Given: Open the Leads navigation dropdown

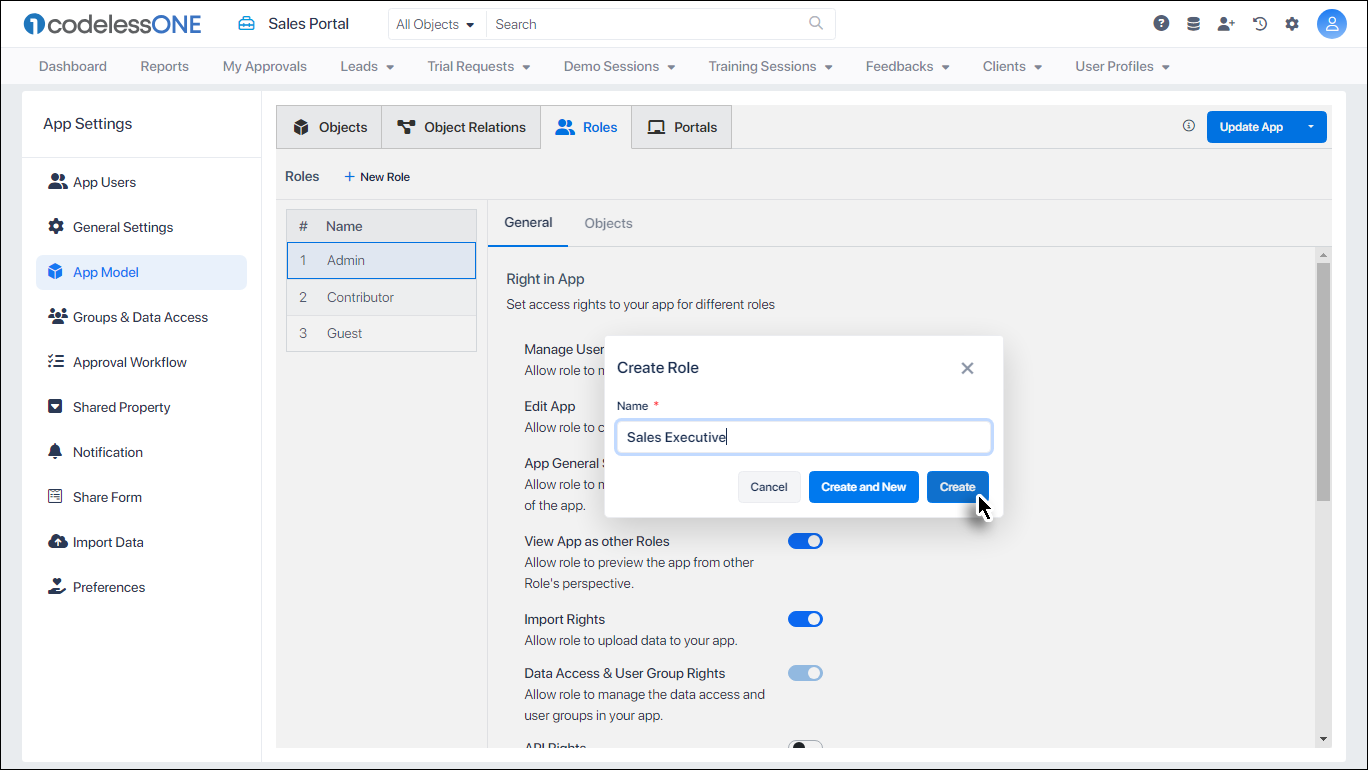Looking at the screenshot, I should (366, 66).
